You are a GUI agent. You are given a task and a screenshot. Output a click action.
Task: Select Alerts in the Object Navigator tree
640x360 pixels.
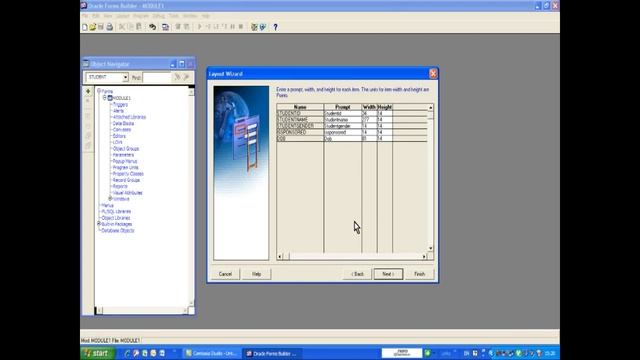(x=118, y=111)
